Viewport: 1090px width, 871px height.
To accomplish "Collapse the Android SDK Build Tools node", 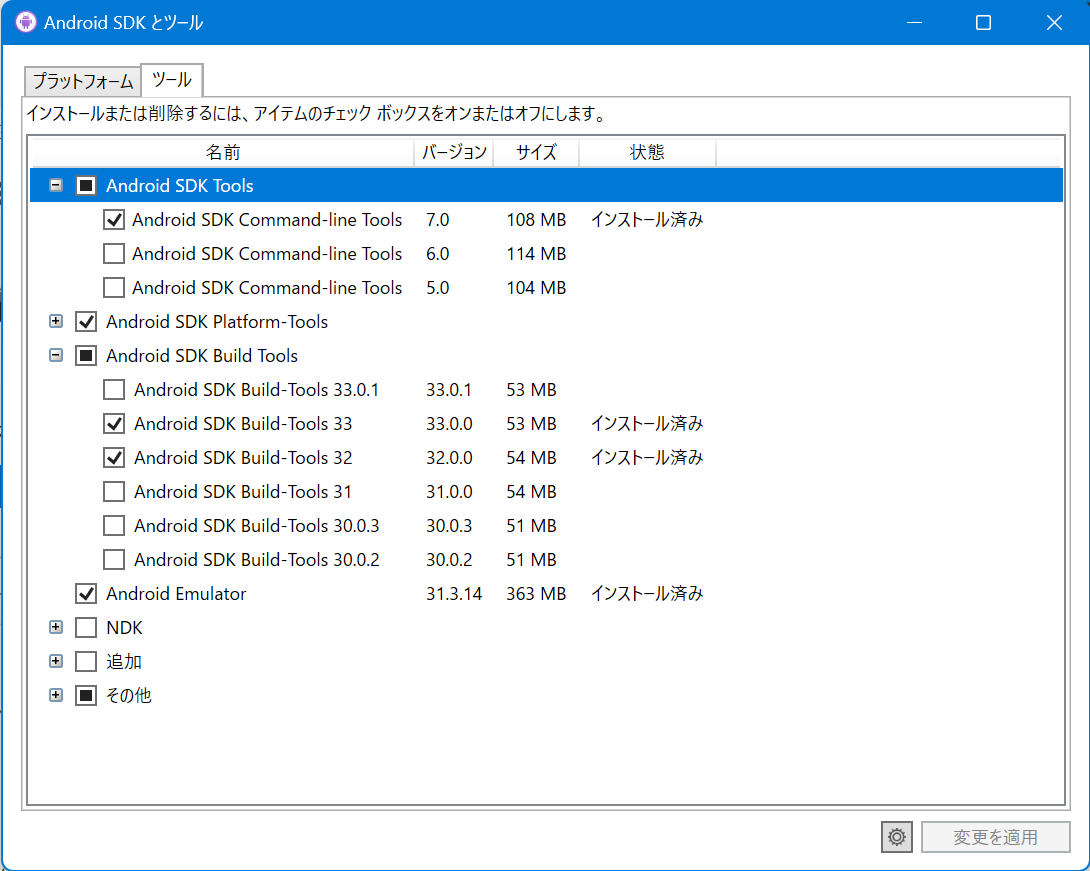I will [x=56, y=356].
